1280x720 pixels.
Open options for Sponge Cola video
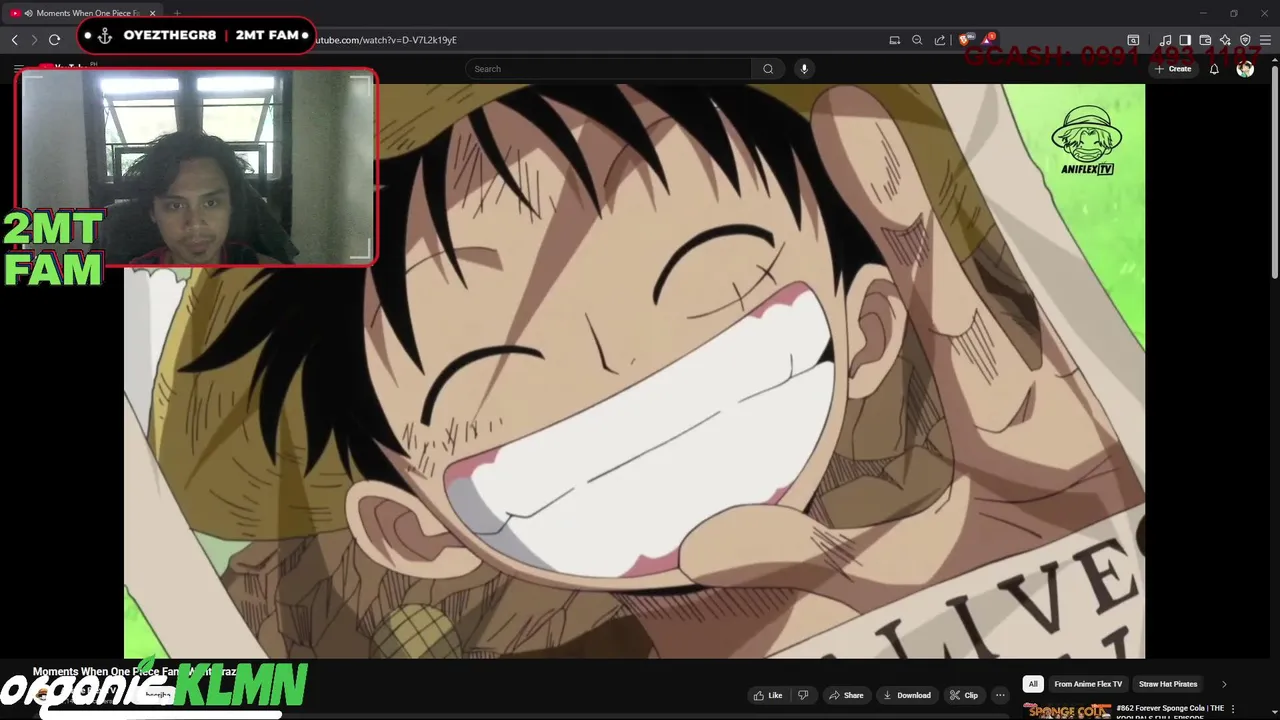click(x=1234, y=709)
